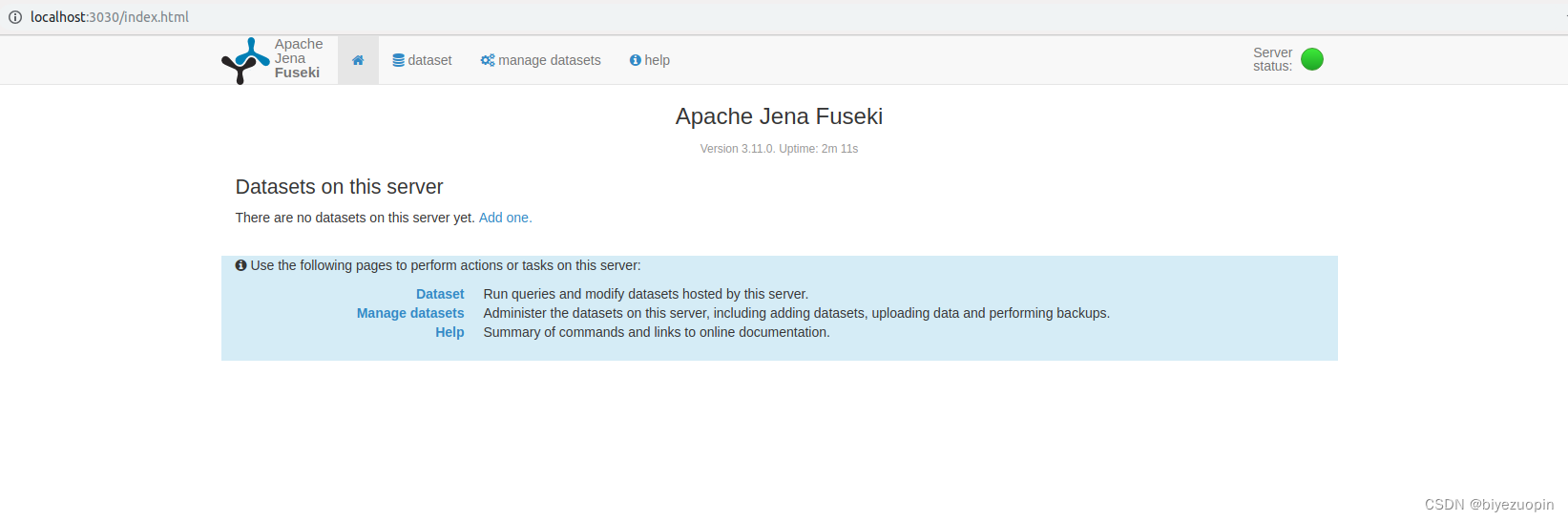
Task: Click 'Summary of commands and links' description
Action: [657, 332]
